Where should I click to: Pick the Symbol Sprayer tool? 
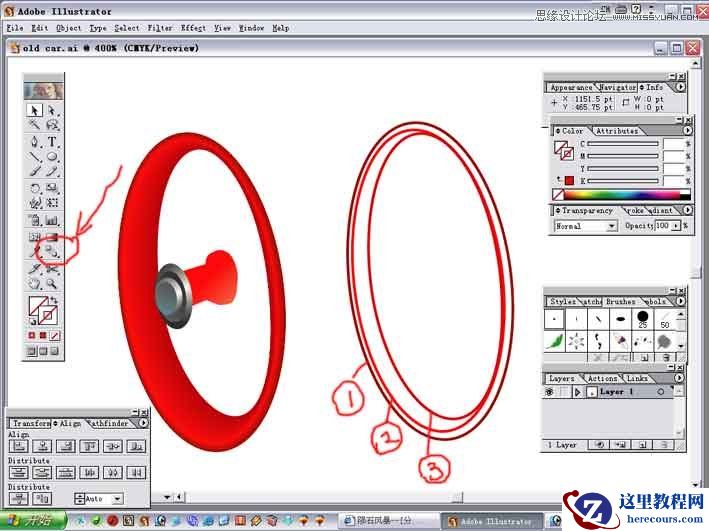[34, 221]
